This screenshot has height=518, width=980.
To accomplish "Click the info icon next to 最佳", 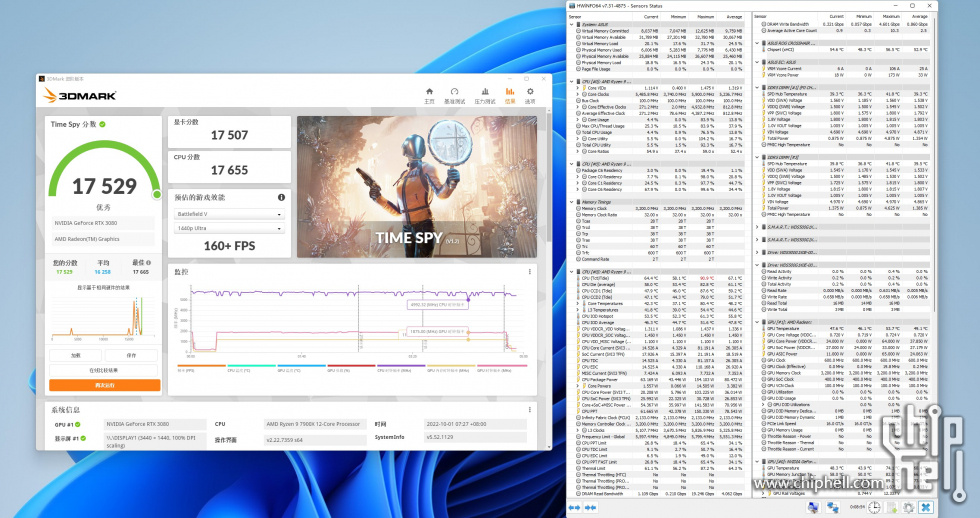I will [x=148, y=262].
